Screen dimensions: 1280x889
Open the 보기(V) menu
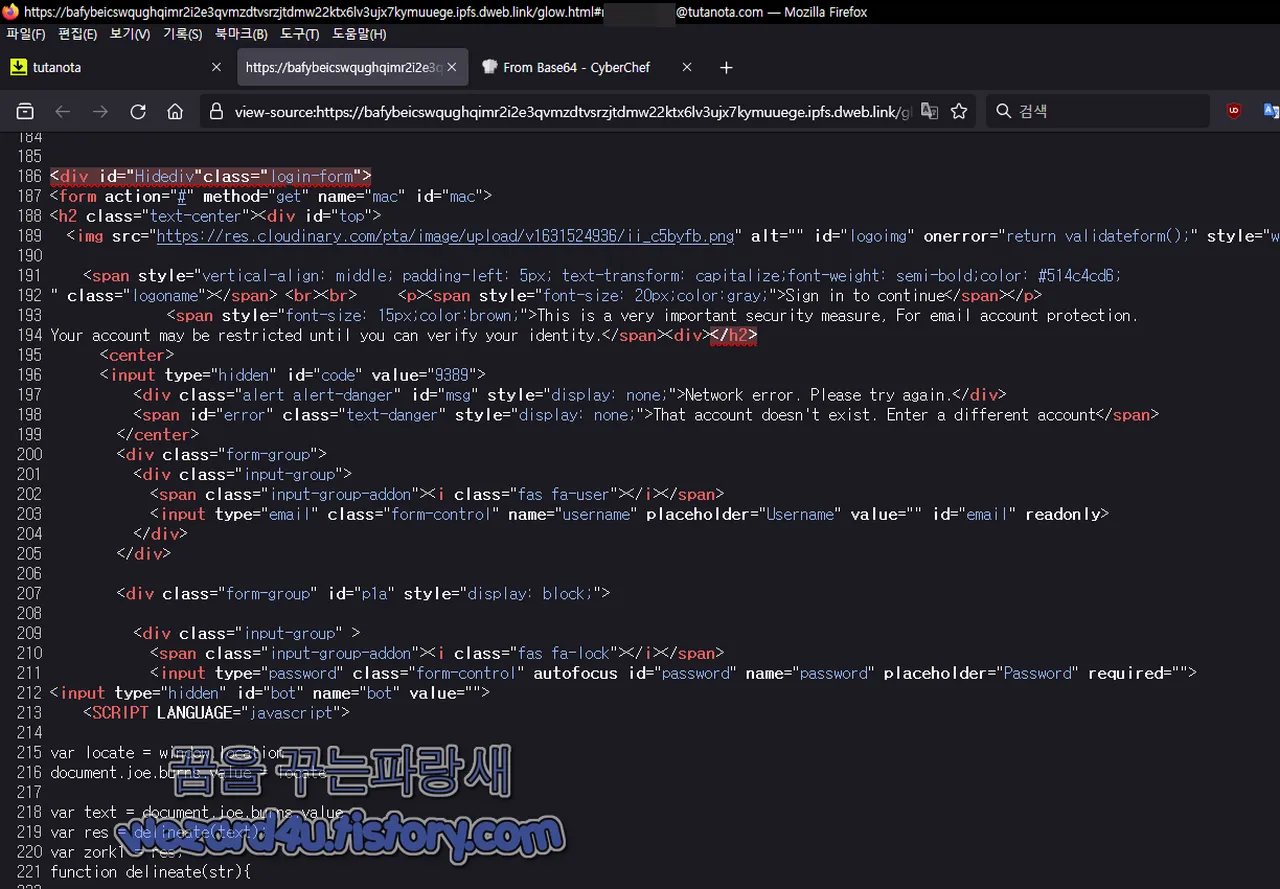[x=130, y=34]
